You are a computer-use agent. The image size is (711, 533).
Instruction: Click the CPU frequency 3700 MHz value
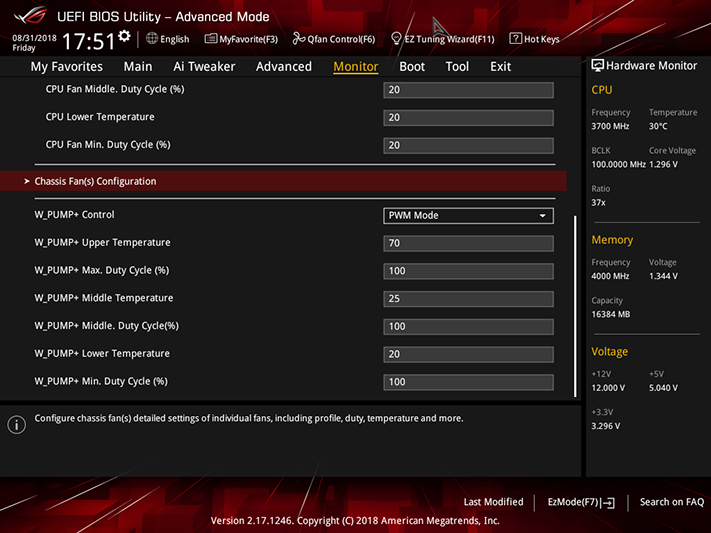point(610,126)
